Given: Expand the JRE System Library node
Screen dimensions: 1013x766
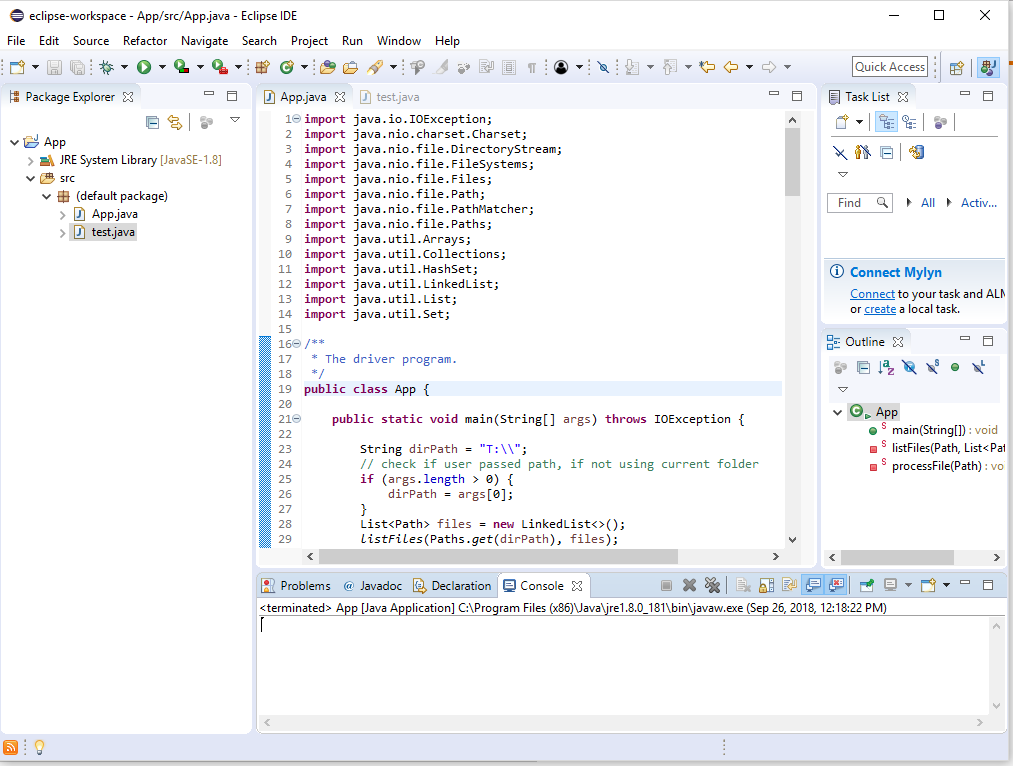Looking at the screenshot, I should [x=31, y=160].
